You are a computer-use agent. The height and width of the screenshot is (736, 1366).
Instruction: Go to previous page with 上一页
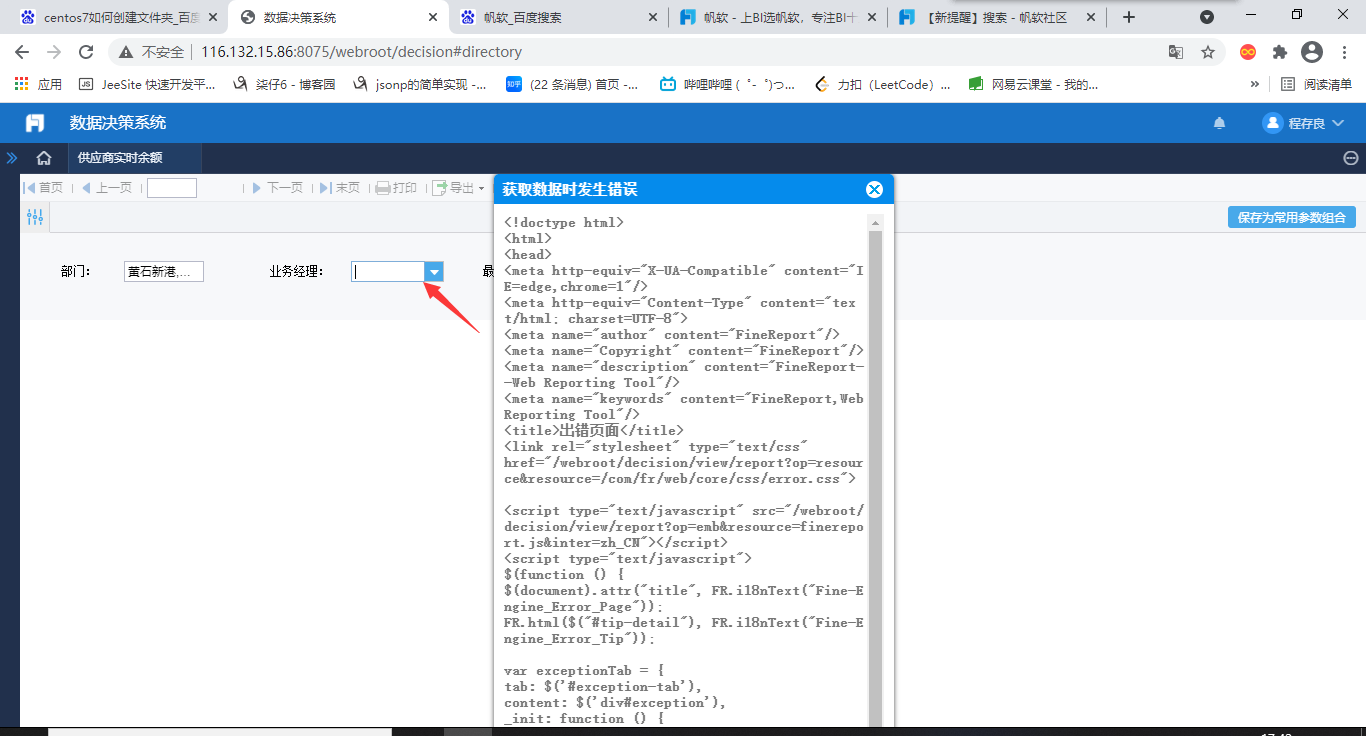pyautogui.click(x=107, y=188)
